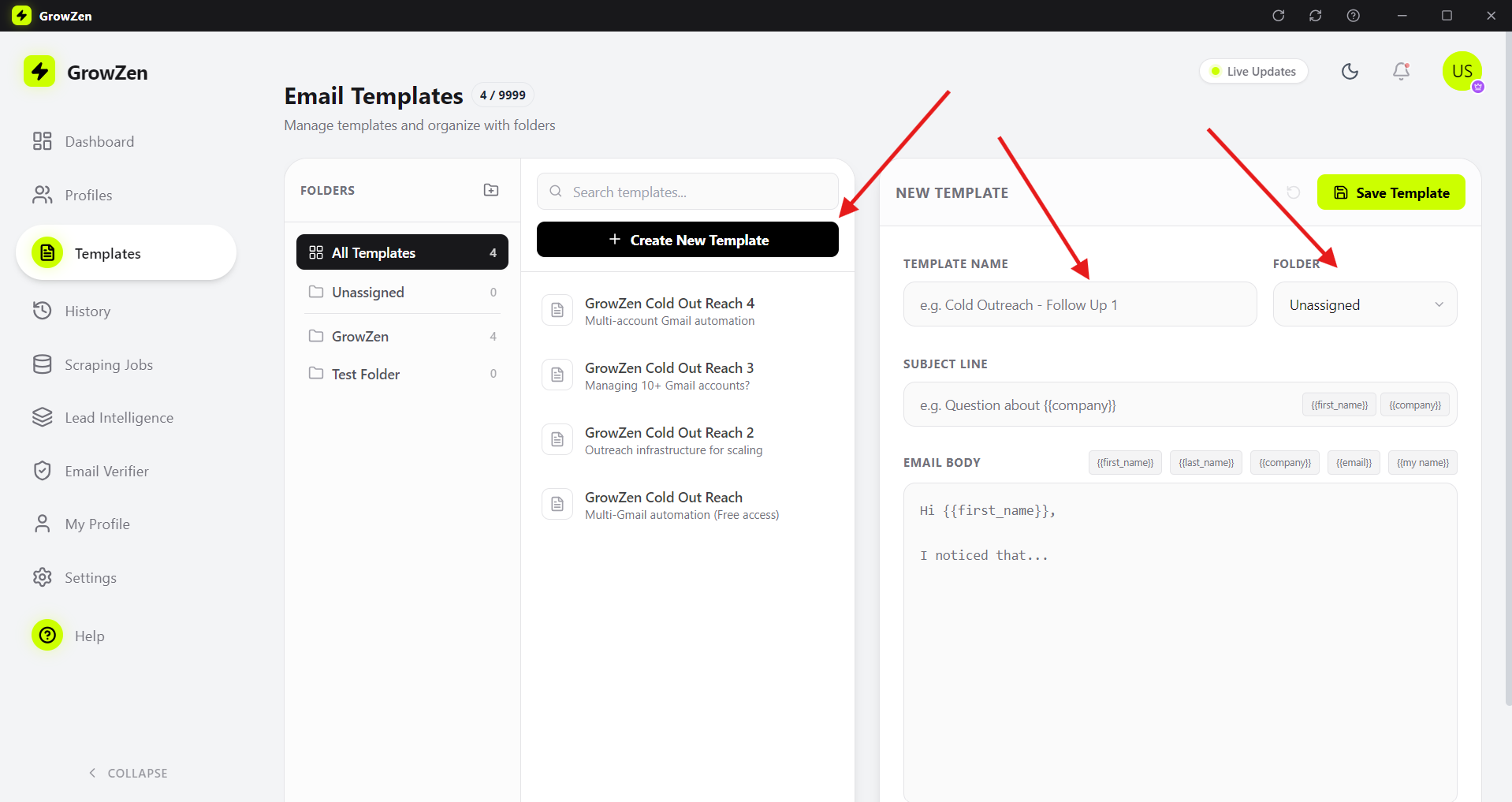Collapse the left sidebar

coord(128,773)
